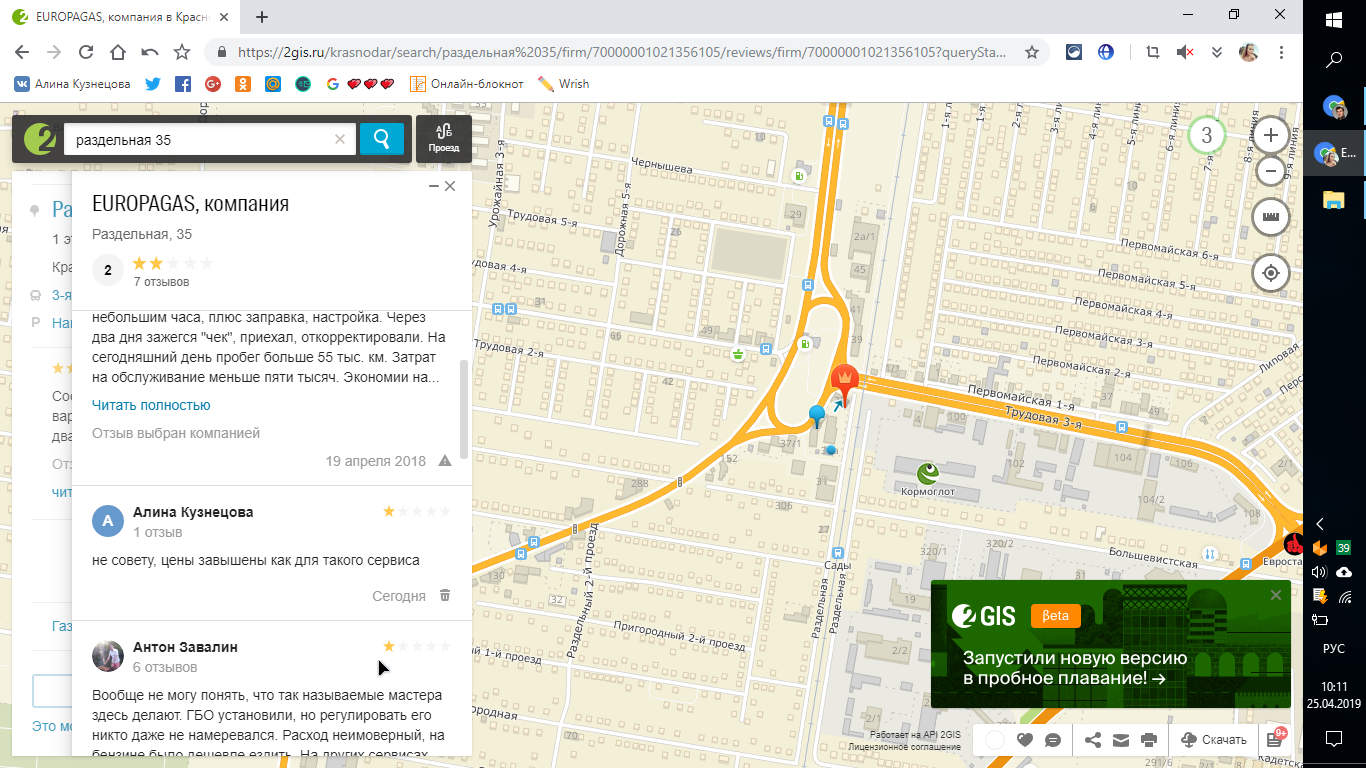
Task: Click the muted sound extension icon
Action: pos(1185,52)
